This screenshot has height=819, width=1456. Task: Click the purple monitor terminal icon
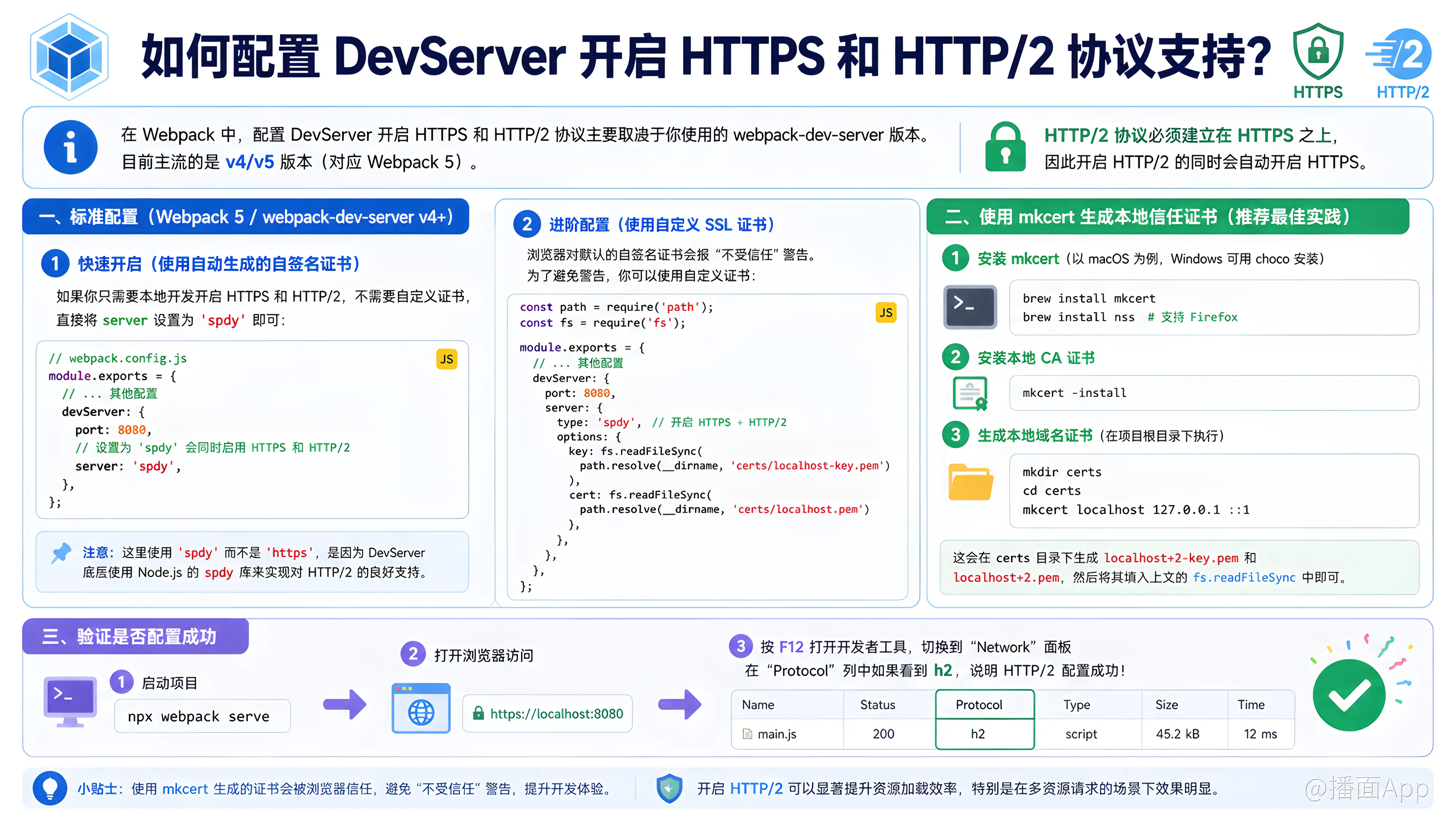click(70, 701)
